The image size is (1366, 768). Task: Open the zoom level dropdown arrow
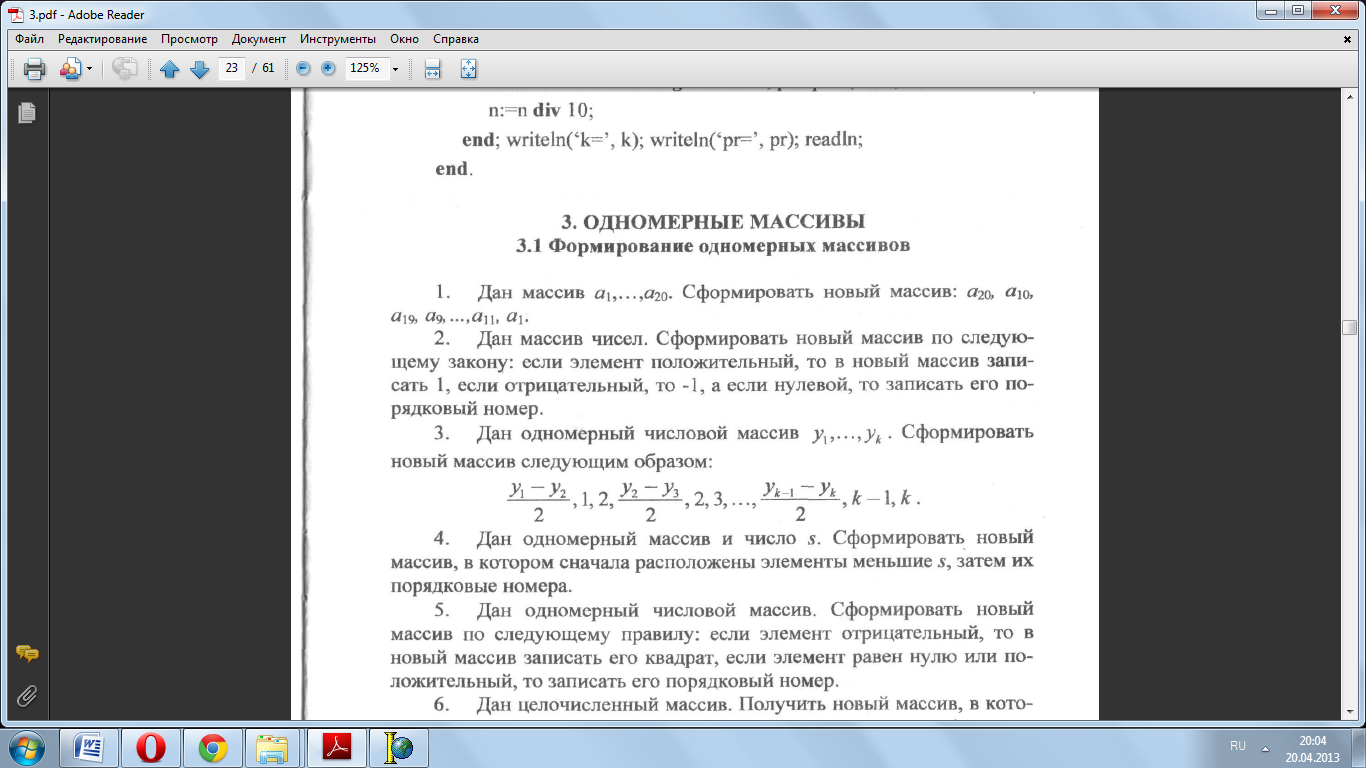395,69
